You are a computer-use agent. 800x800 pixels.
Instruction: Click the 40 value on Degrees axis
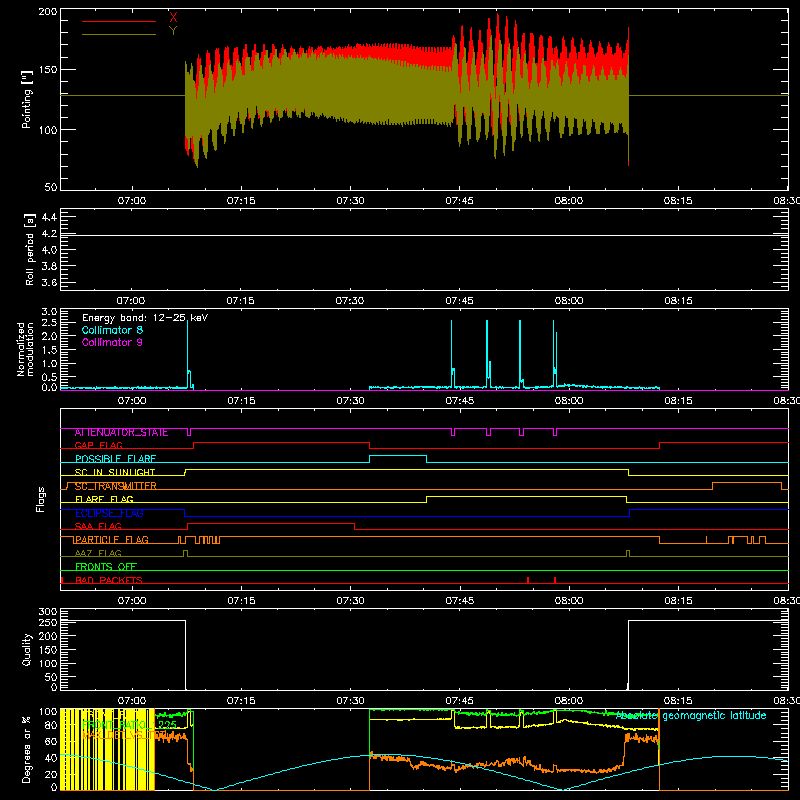click(x=51, y=758)
